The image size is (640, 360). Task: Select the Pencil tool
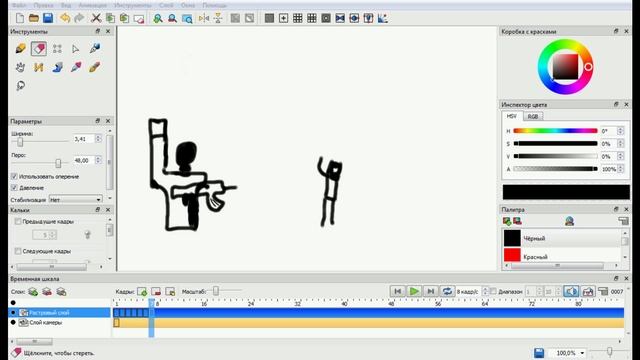pos(20,49)
